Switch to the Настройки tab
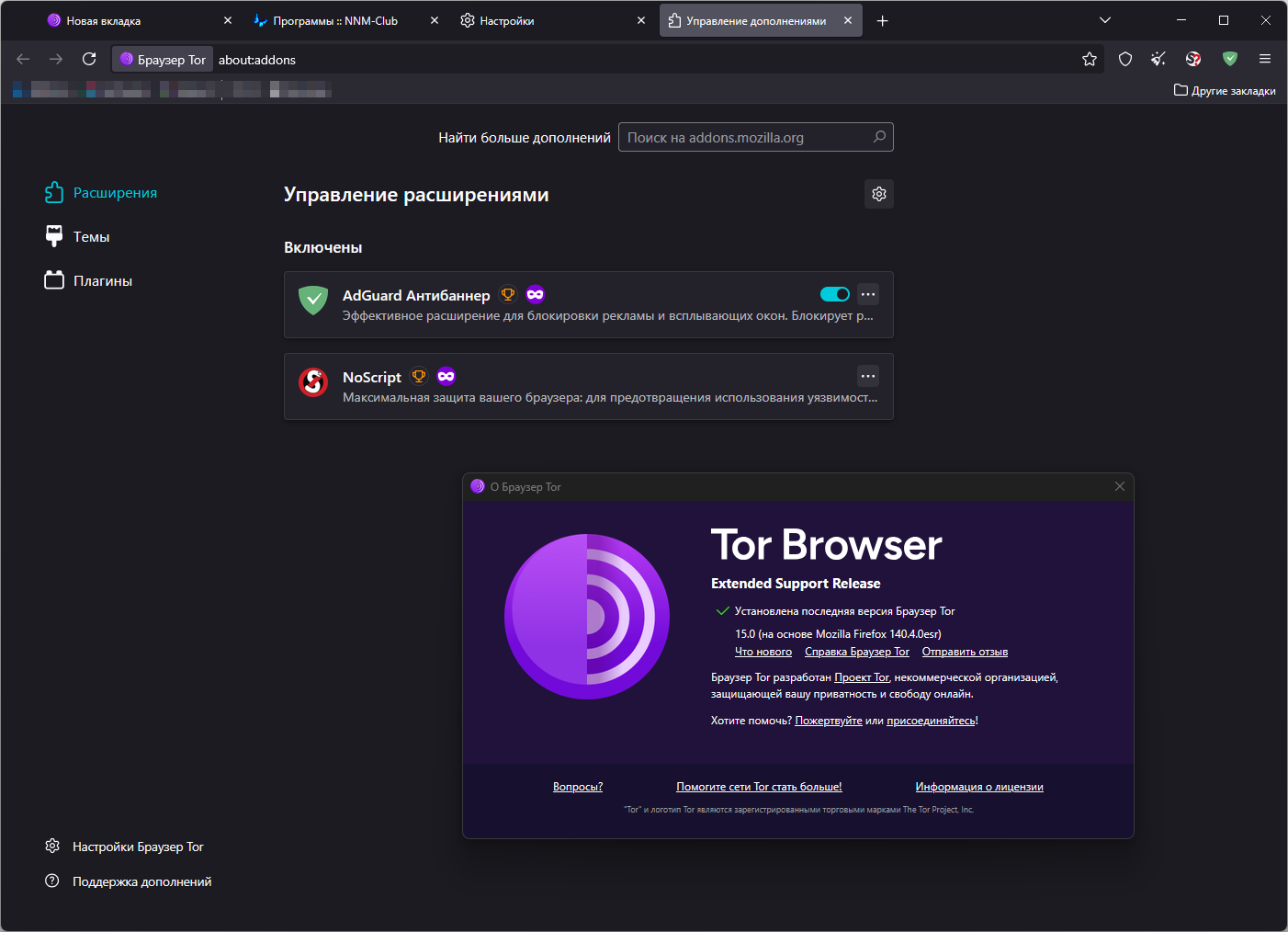The height and width of the screenshot is (932, 1288). tap(552, 20)
